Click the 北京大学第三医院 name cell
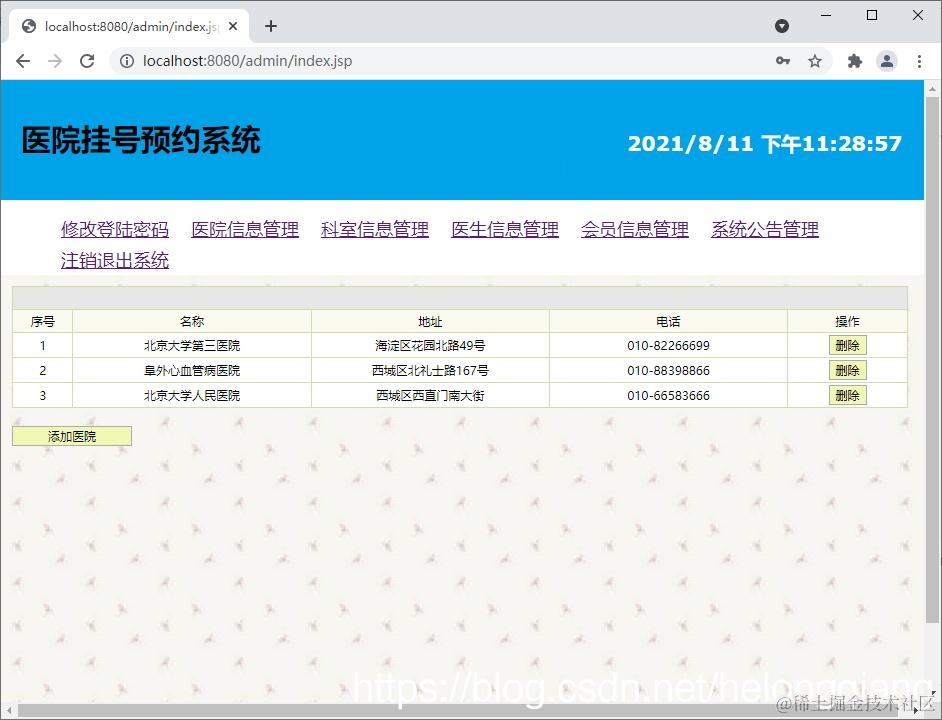The height and width of the screenshot is (720, 942). [x=192, y=346]
